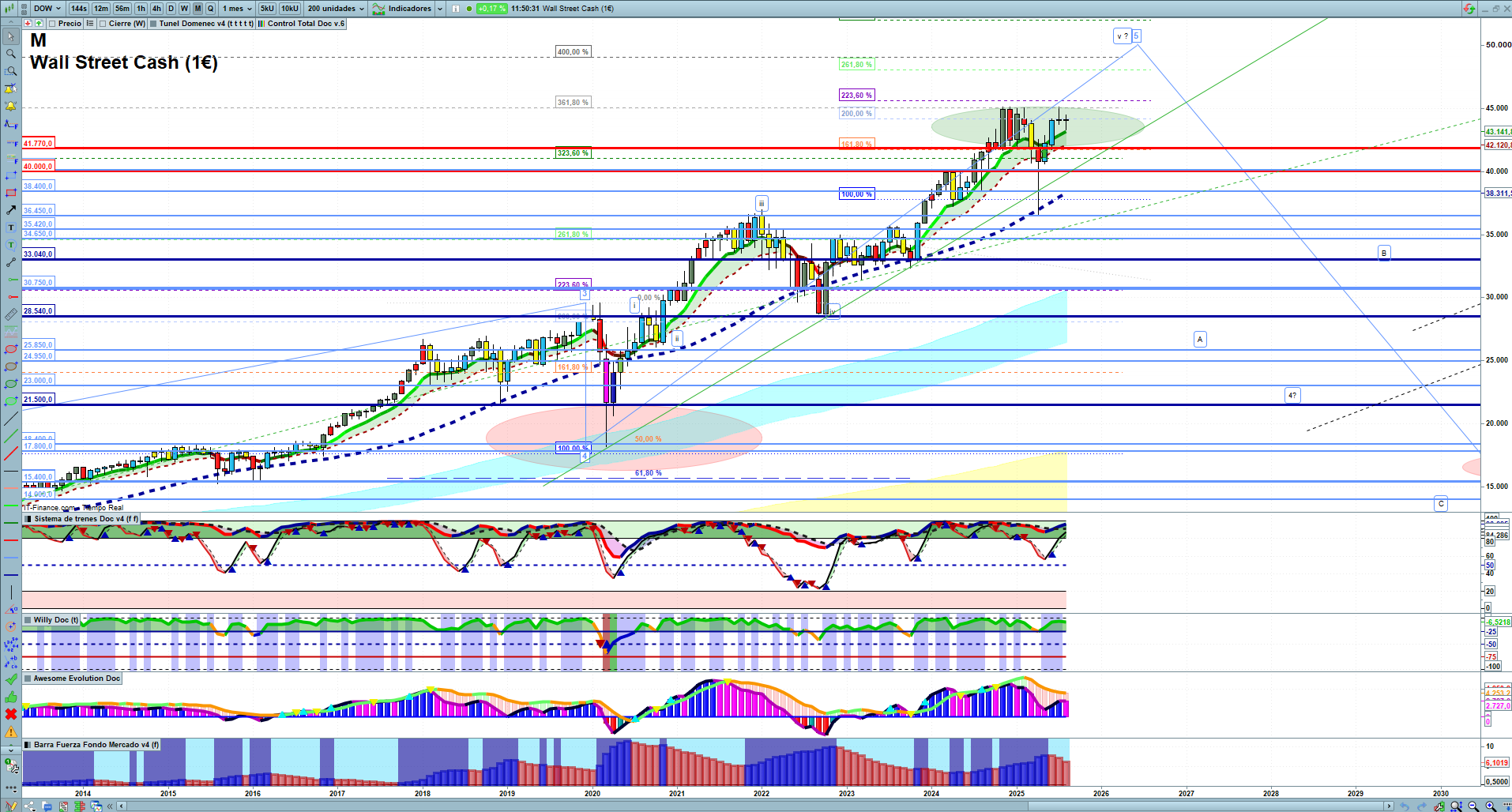Open the Indicadores button
Screen dimensions: 1512x812
pyautogui.click(x=403, y=9)
